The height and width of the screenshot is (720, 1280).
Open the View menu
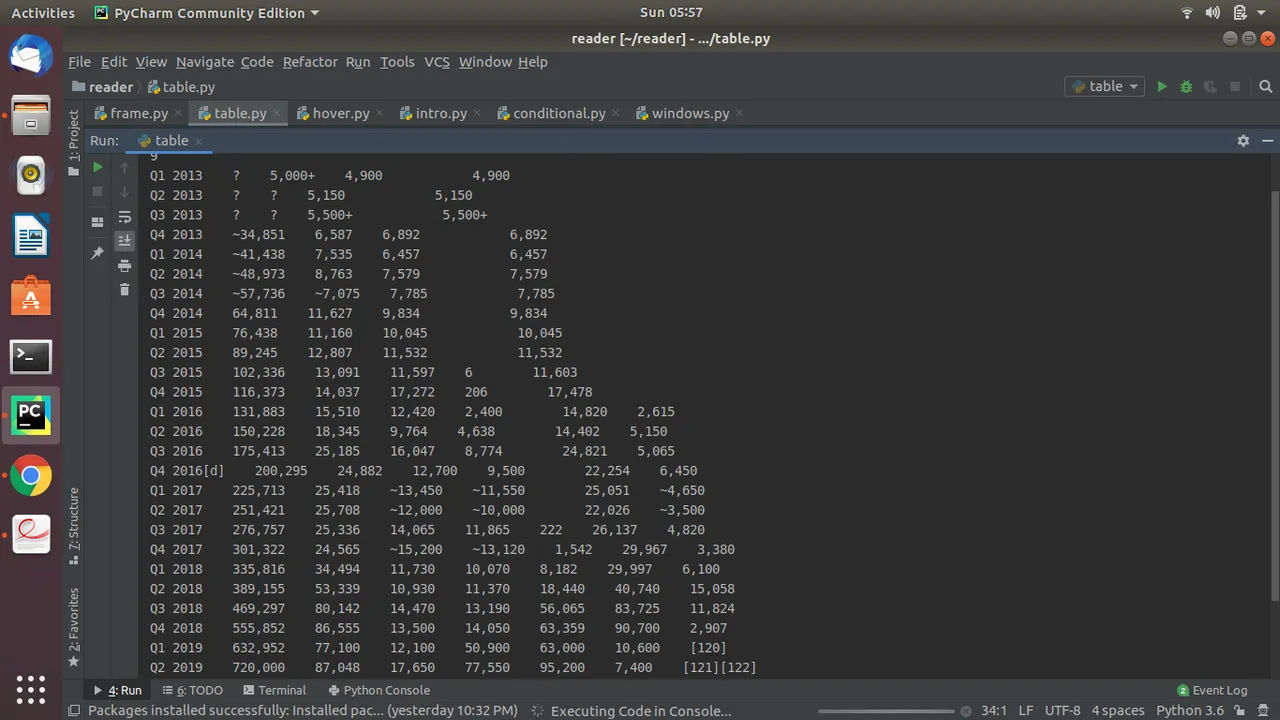pos(151,62)
